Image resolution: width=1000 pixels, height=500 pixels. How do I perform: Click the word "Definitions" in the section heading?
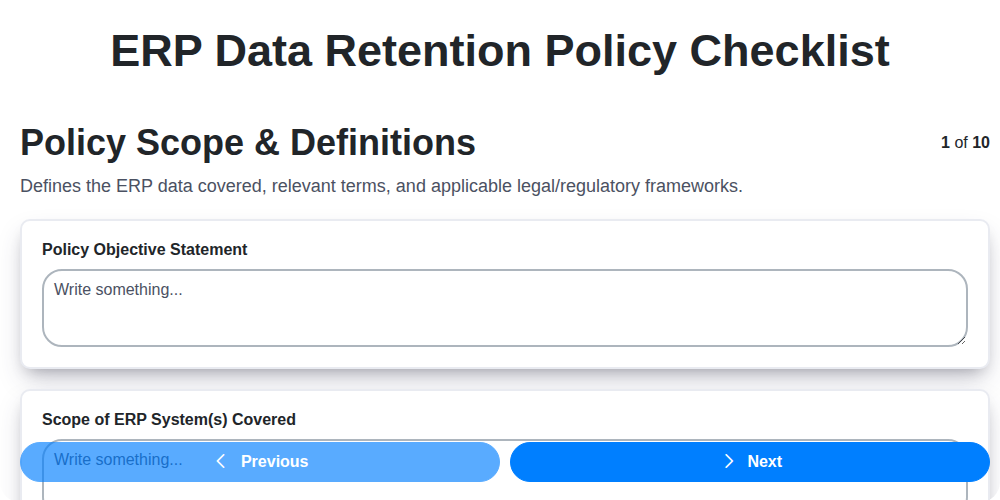tap(382, 143)
